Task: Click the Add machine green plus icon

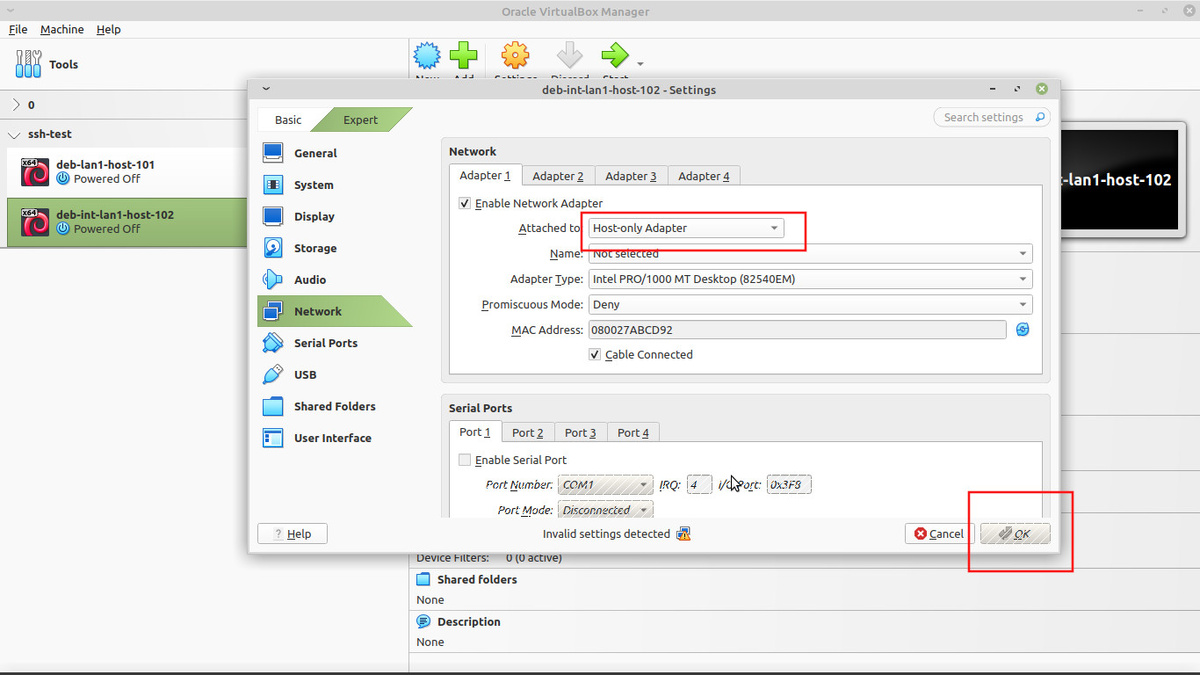Action: click(x=463, y=55)
